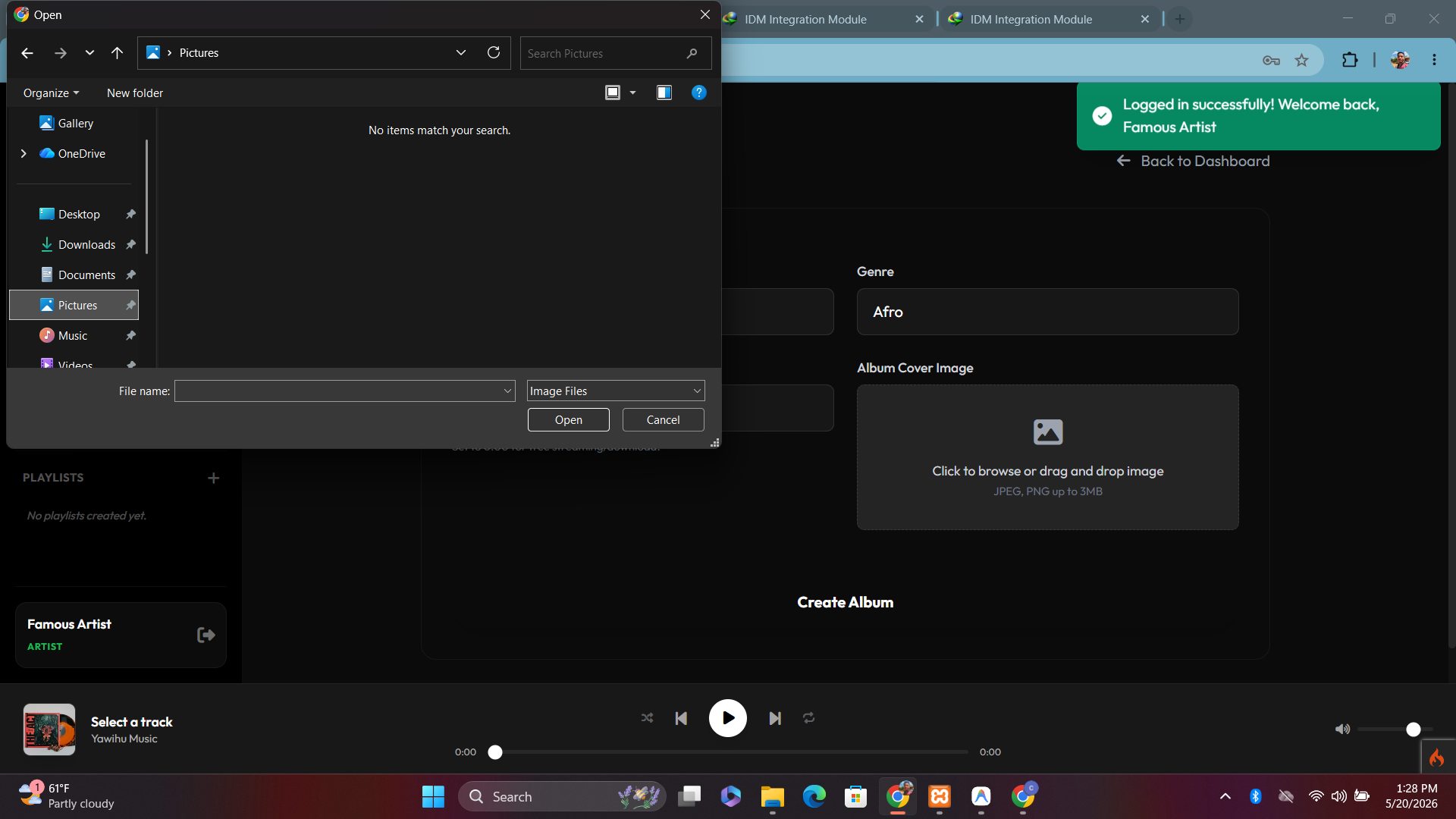Image resolution: width=1456 pixels, height=819 pixels.
Task: Open XAMPP from the taskbar
Action: [940, 796]
